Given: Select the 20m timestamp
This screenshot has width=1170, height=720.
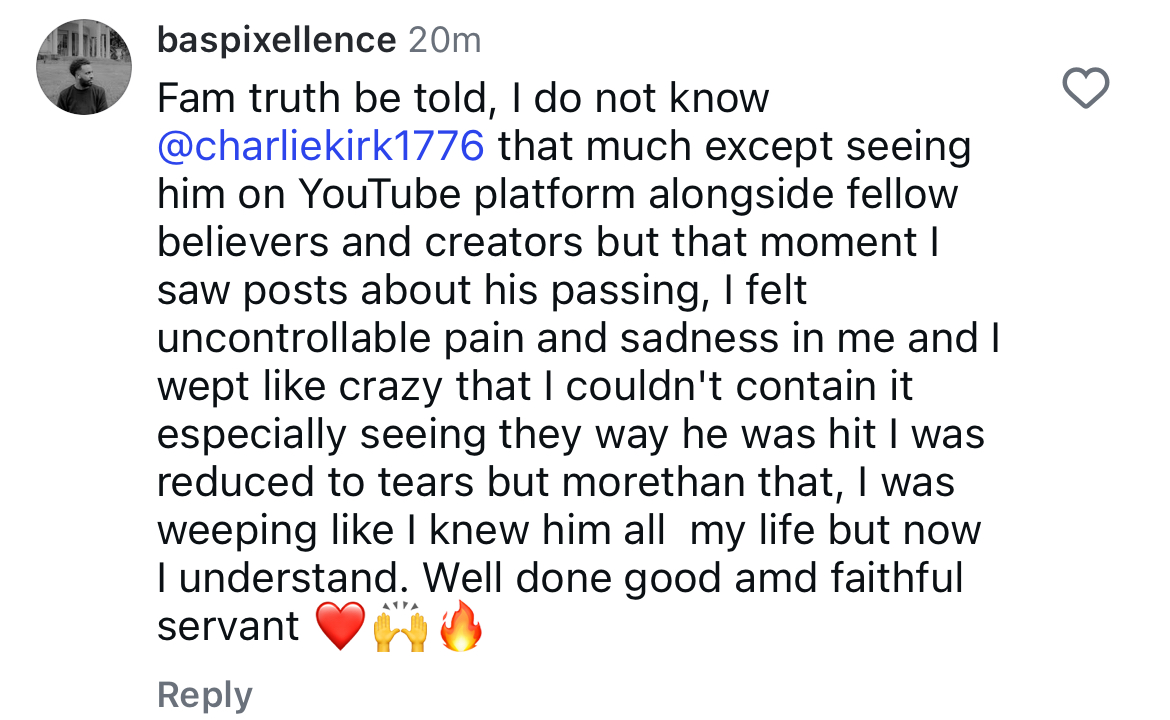Looking at the screenshot, I should point(444,40).
